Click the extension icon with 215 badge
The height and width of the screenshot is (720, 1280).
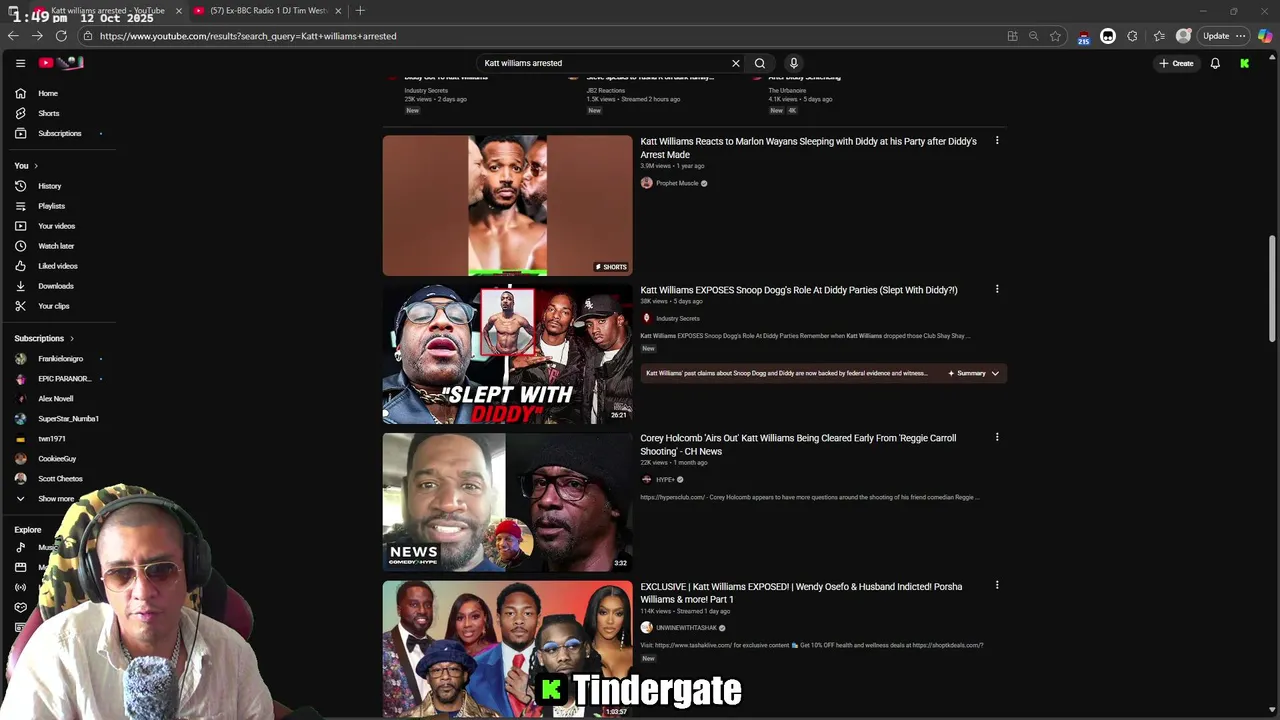coord(1084,37)
